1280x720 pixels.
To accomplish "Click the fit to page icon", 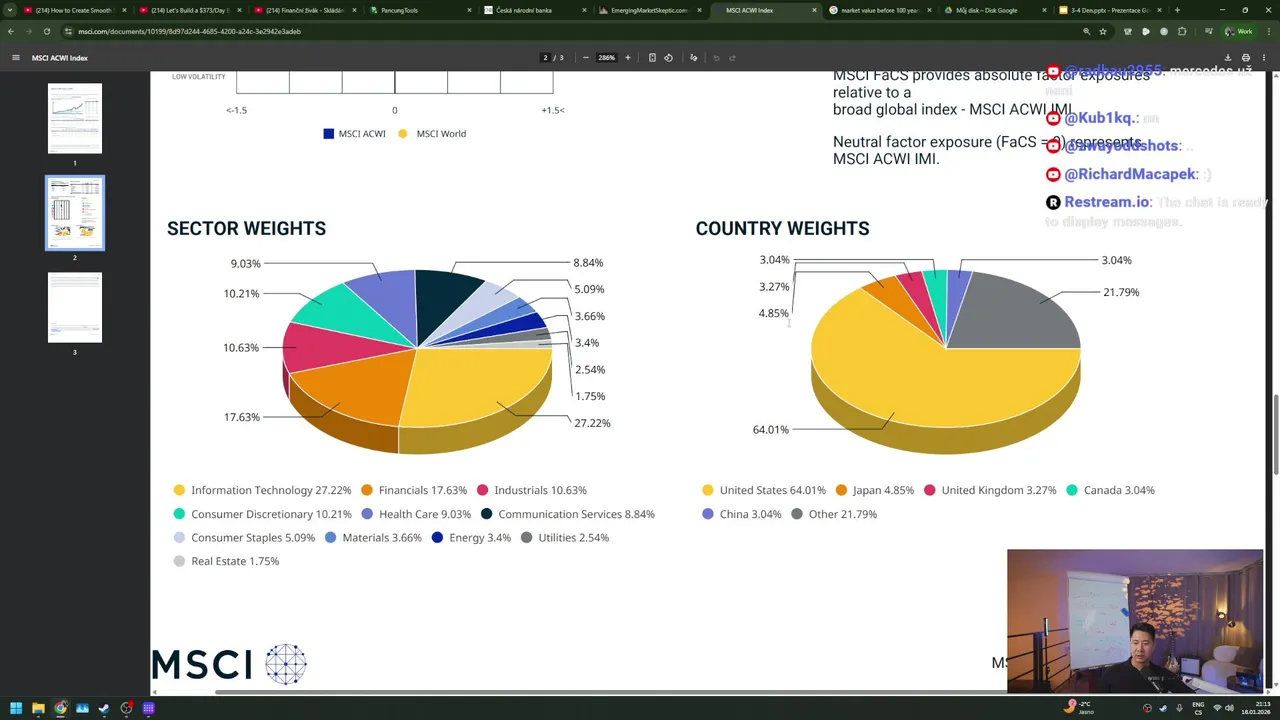I will [x=652, y=58].
